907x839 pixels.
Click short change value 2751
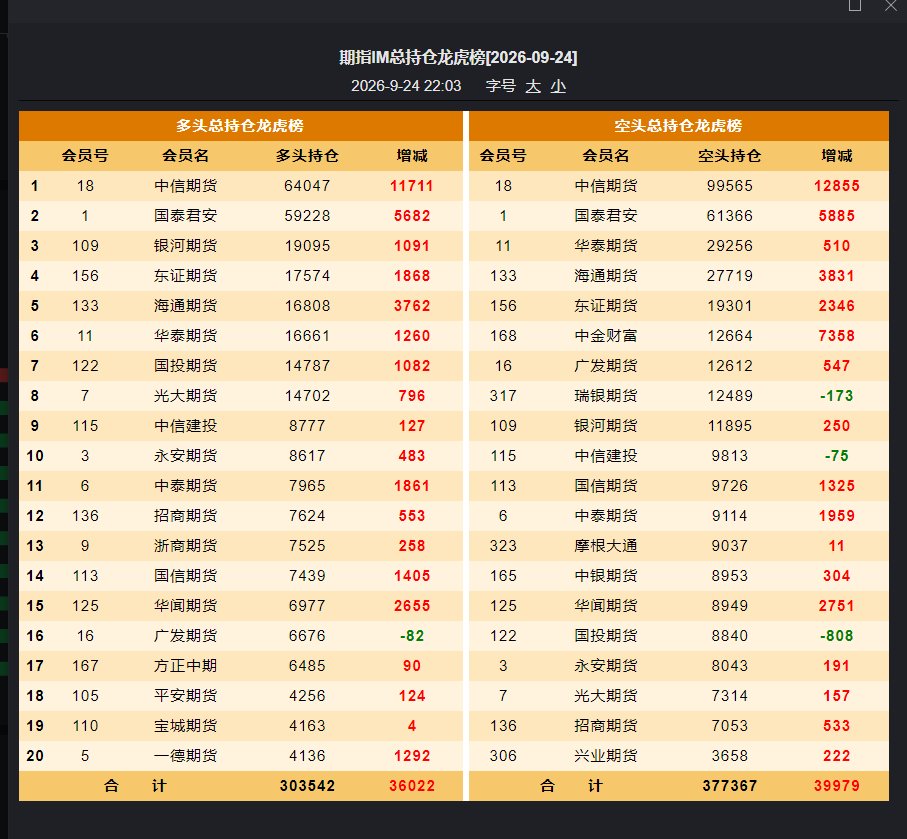pyautogui.click(x=836, y=606)
